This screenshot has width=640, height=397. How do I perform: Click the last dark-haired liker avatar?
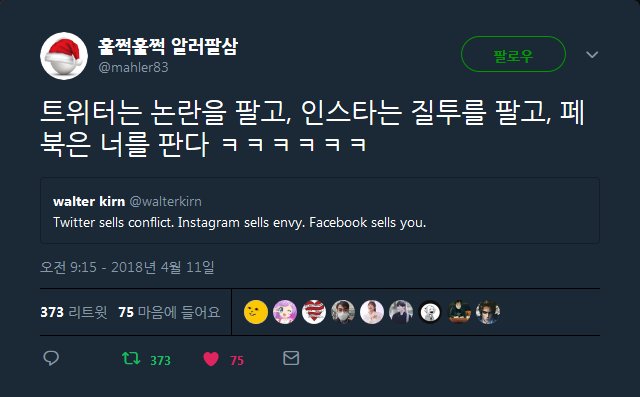click(488, 312)
